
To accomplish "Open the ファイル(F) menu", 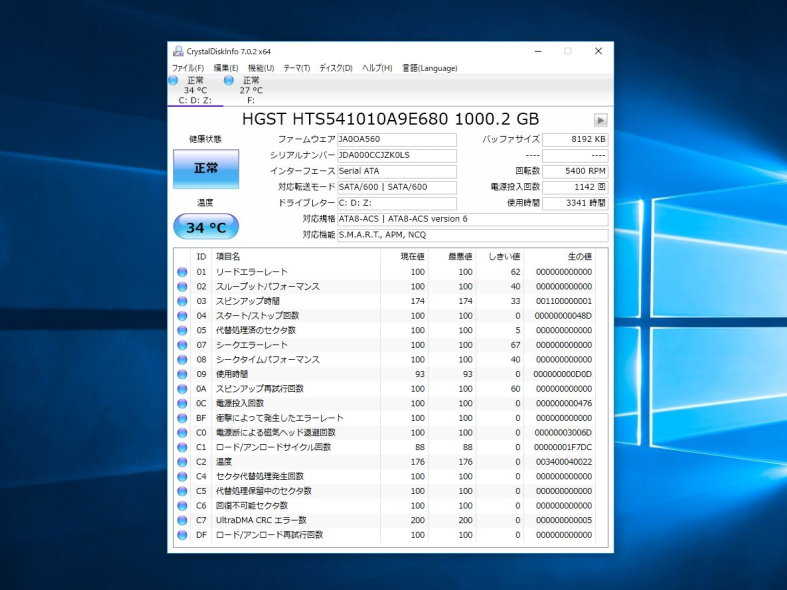I will tap(188, 68).
